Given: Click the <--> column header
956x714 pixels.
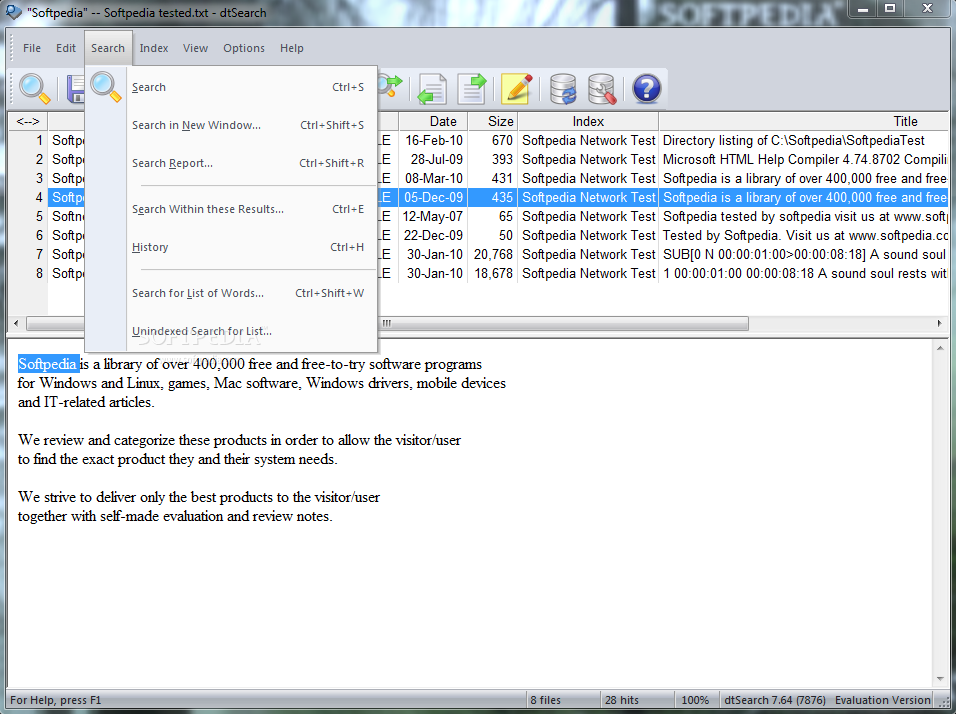Looking at the screenshot, I should tap(28, 121).
